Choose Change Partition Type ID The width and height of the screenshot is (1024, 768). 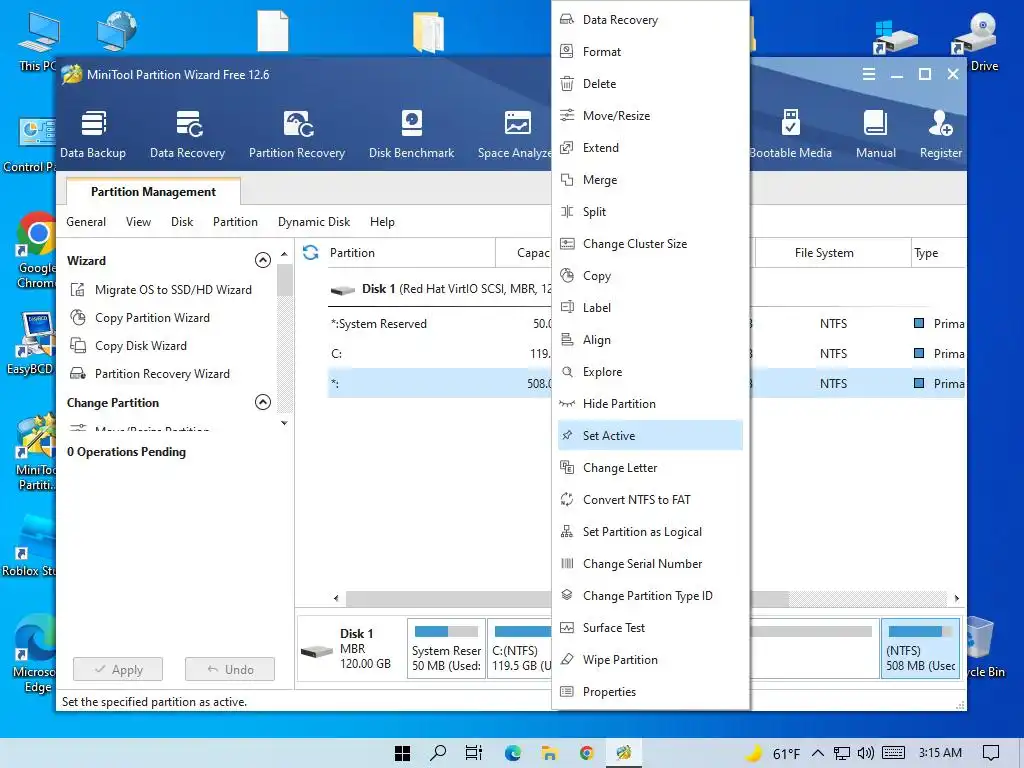pyautogui.click(x=650, y=596)
